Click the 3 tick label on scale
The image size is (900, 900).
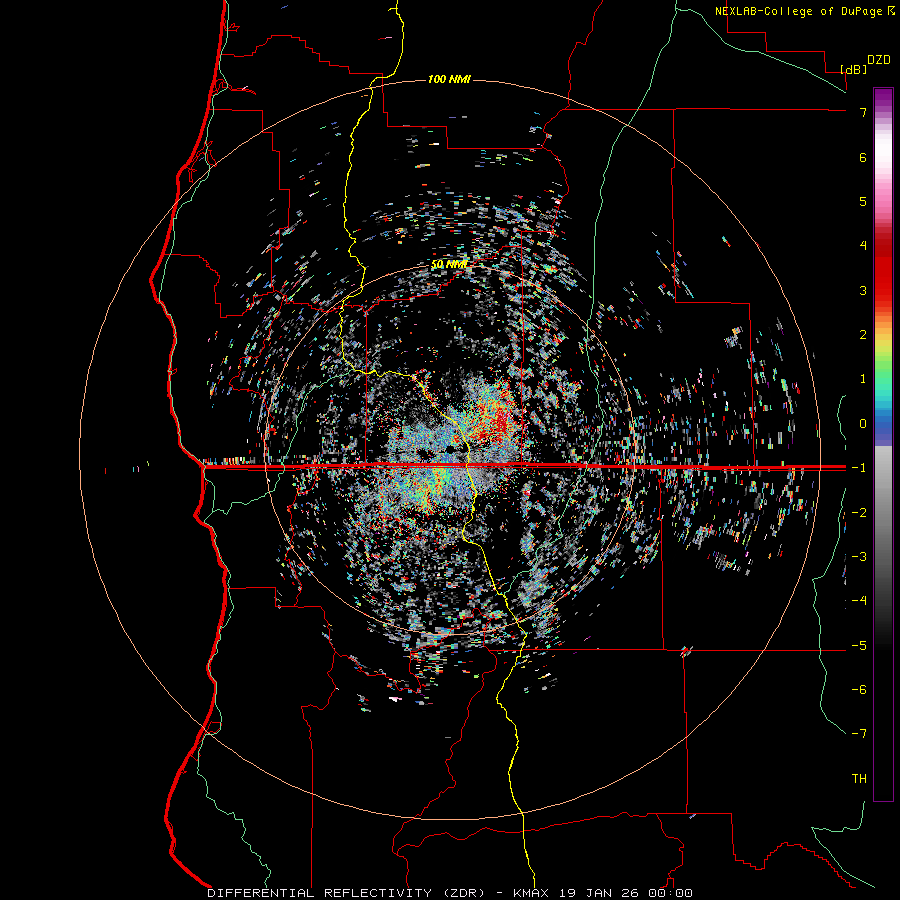pyautogui.click(x=863, y=290)
